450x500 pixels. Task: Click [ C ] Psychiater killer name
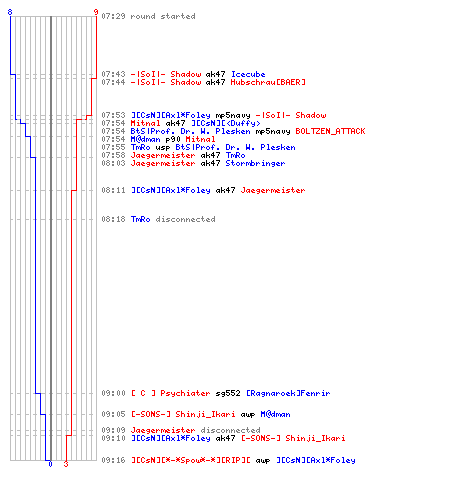[x=170, y=393]
